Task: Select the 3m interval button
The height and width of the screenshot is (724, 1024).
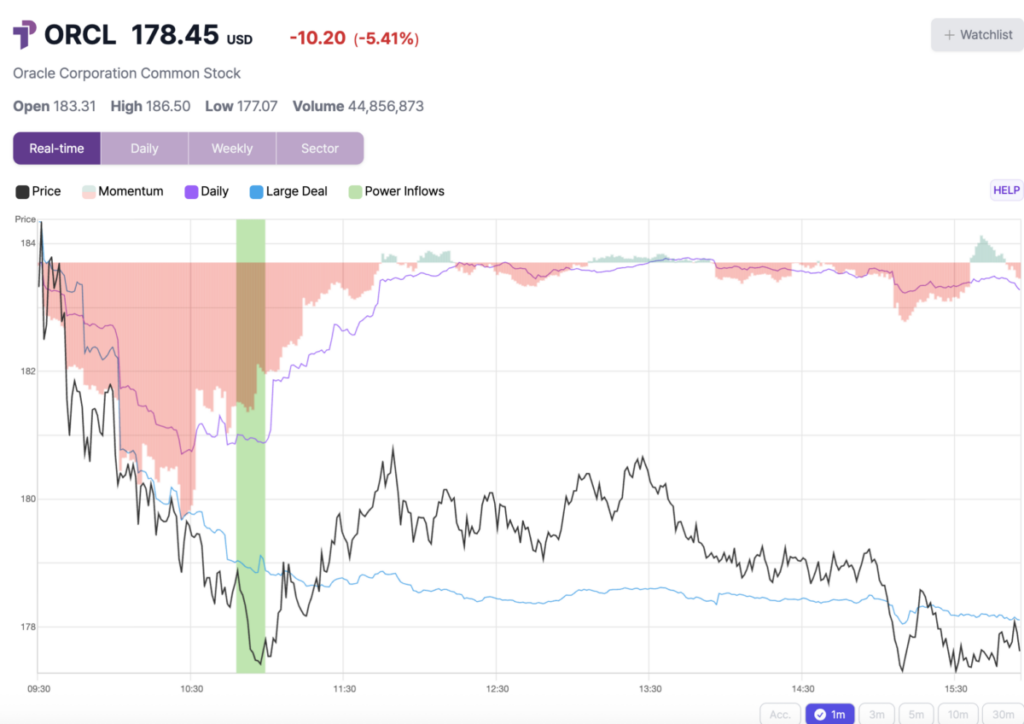Action: coord(876,714)
